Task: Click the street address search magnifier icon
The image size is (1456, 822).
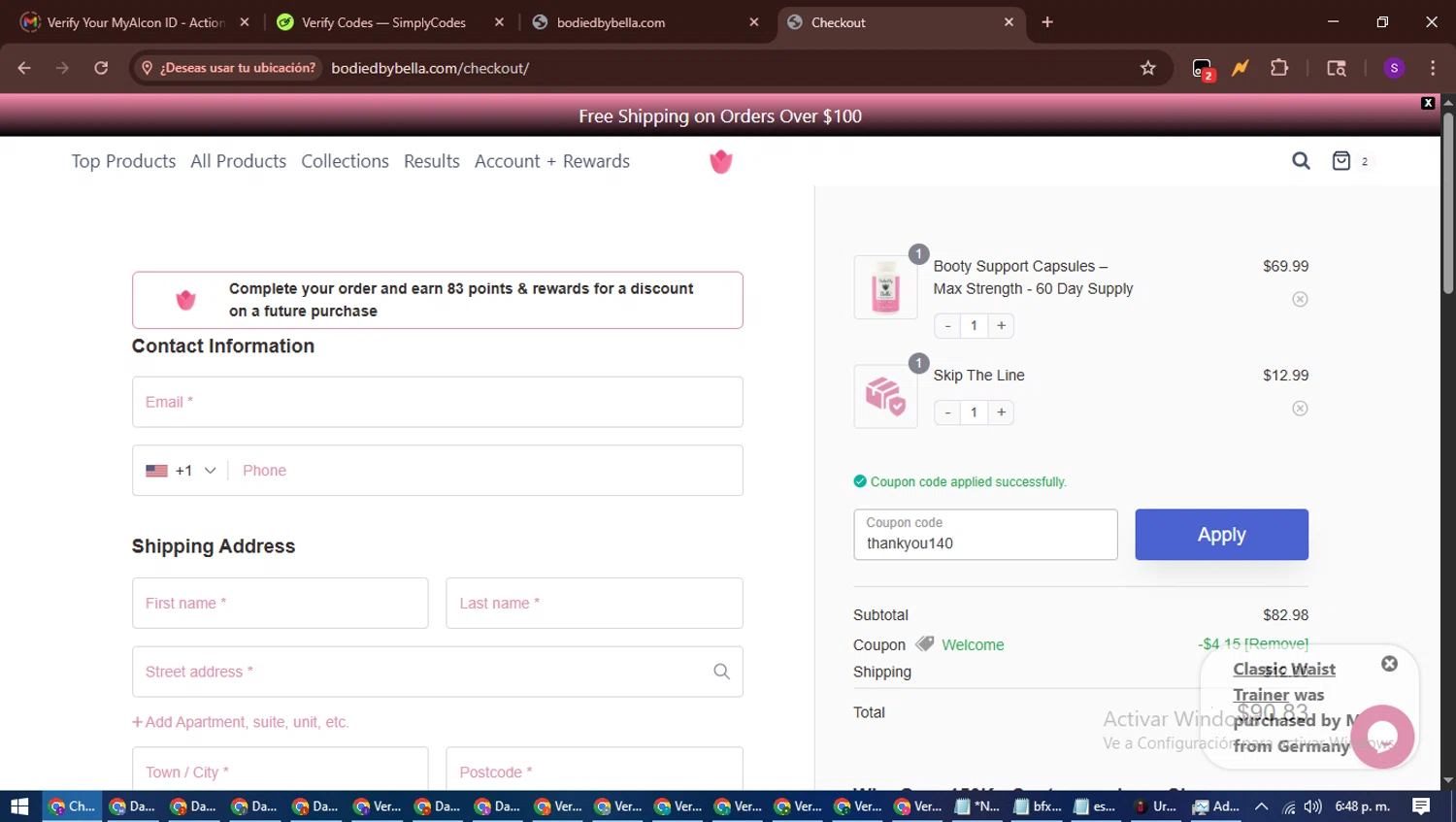Action: point(721,672)
